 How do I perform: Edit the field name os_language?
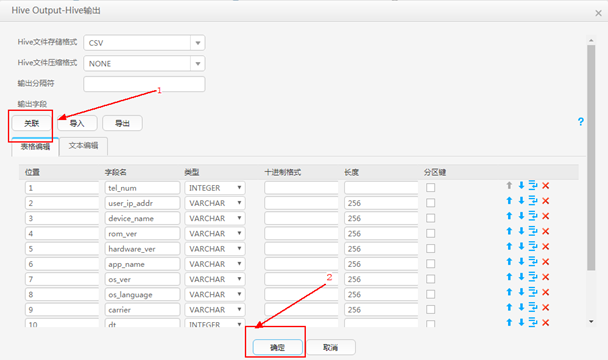click(x=142, y=294)
